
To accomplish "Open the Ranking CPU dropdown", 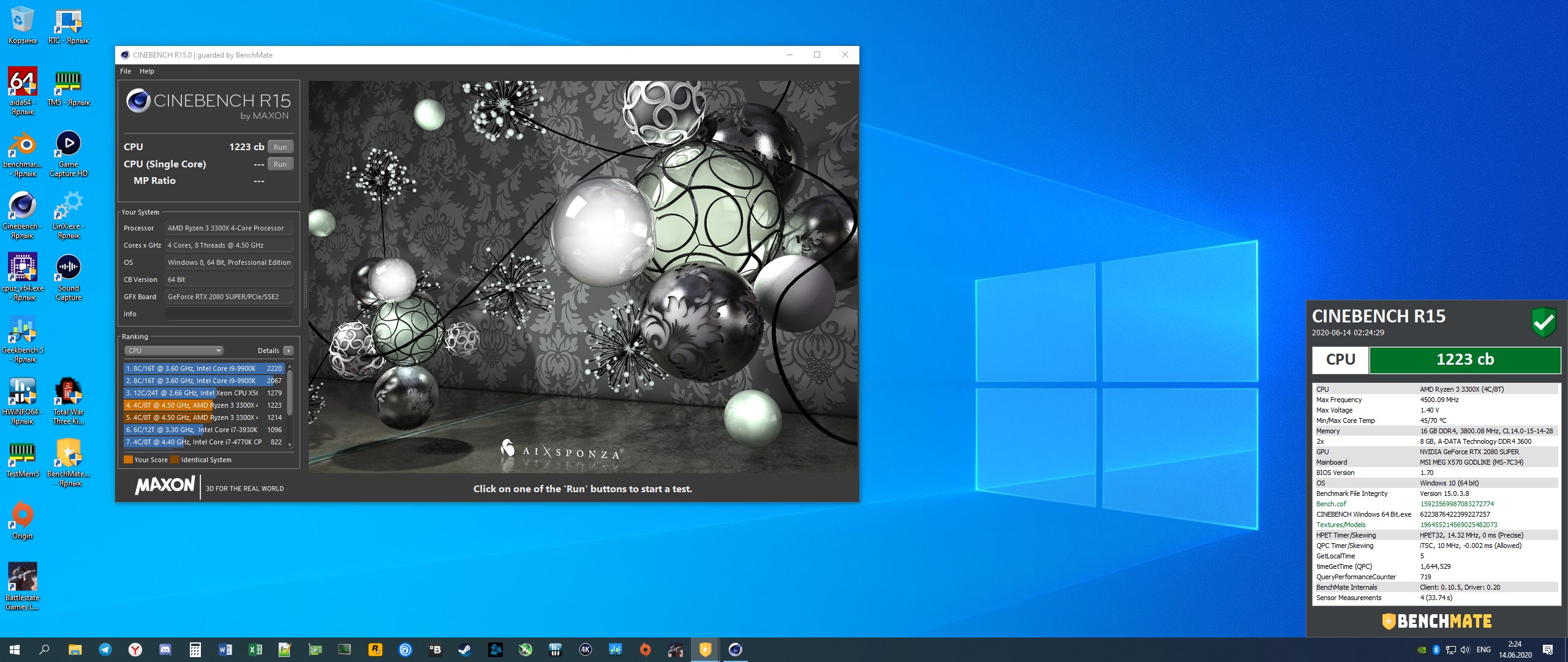I will tap(174, 351).
